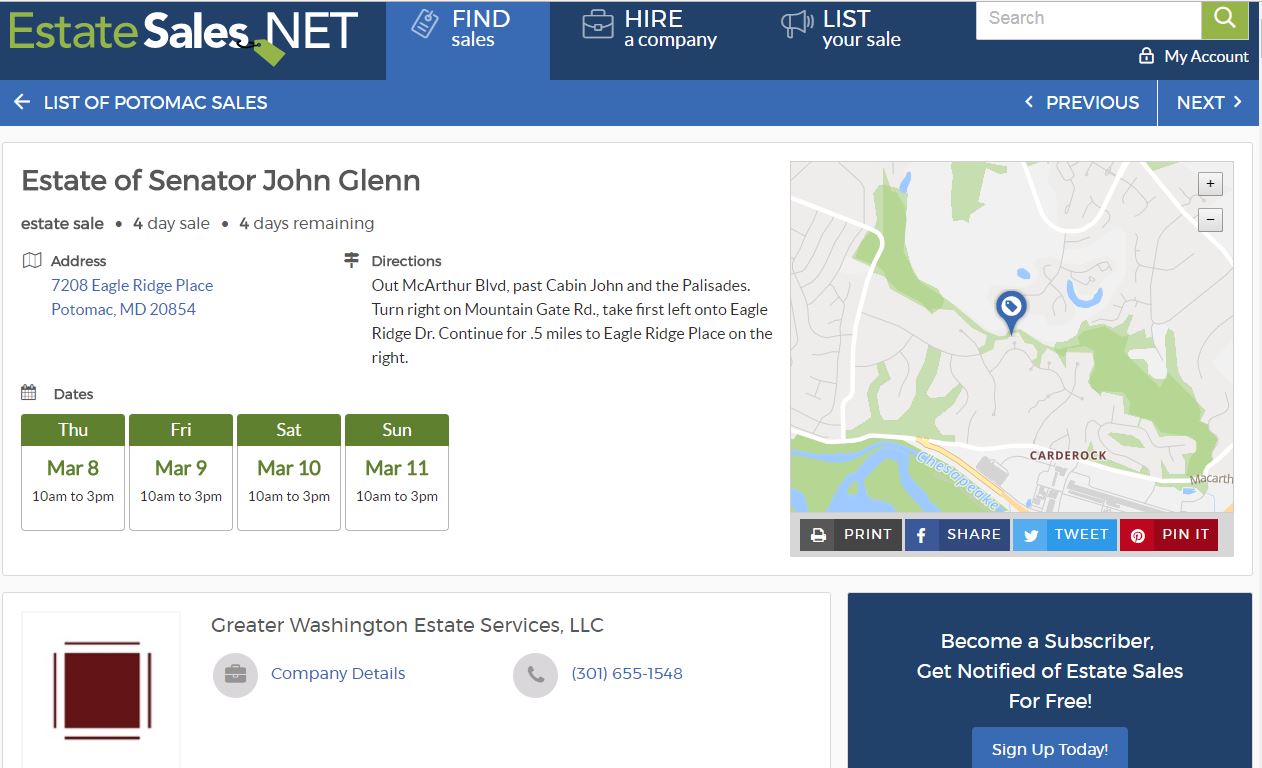Go to the PREVIOUS sale listing
This screenshot has height=768, width=1262.
[x=1082, y=102]
